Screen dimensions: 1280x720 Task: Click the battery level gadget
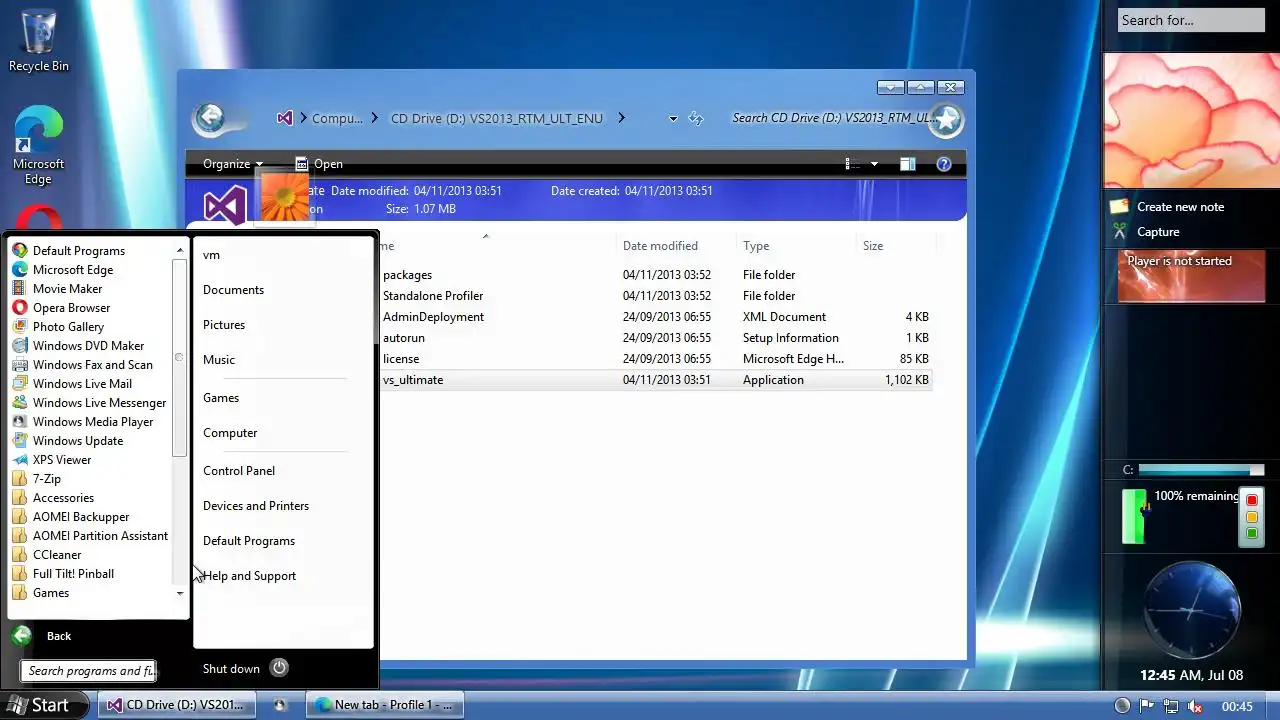pyautogui.click(x=1134, y=516)
